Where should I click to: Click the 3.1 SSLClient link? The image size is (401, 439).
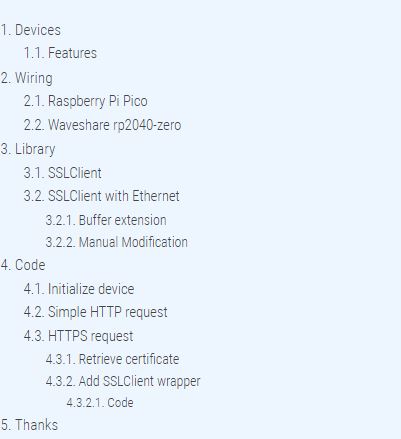(x=63, y=173)
